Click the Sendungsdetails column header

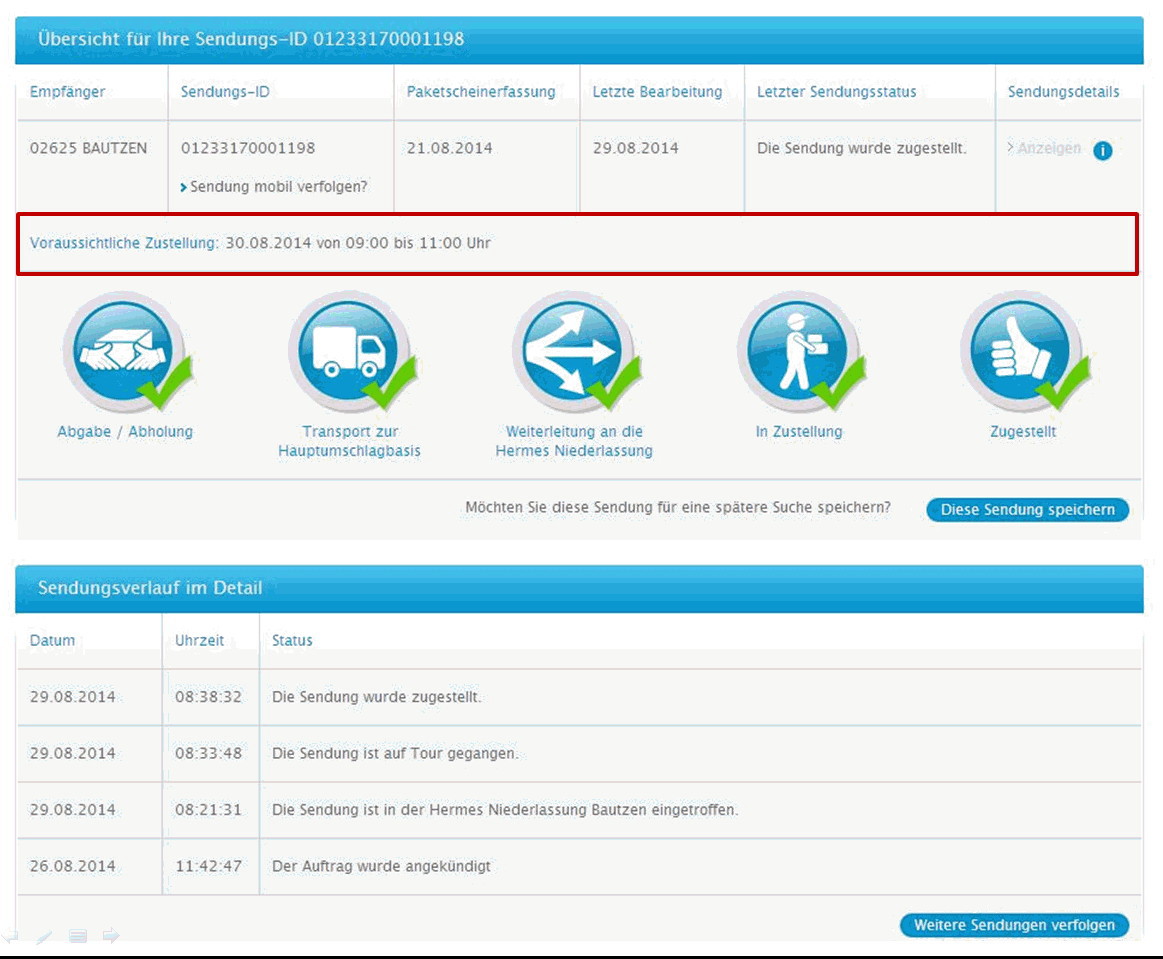(x=1063, y=92)
